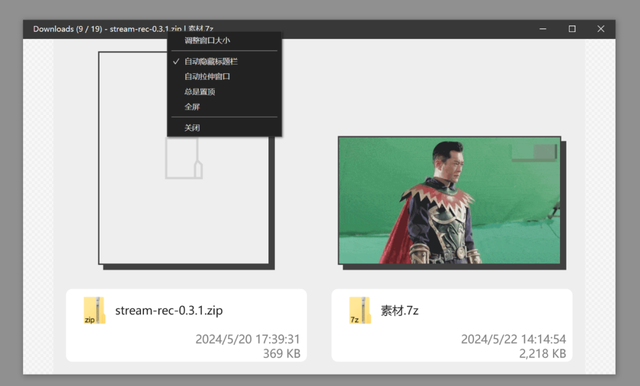The width and height of the screenshot is (640, 386).
Task: Click the 369 KB file size text
Action: coord(282,354)
